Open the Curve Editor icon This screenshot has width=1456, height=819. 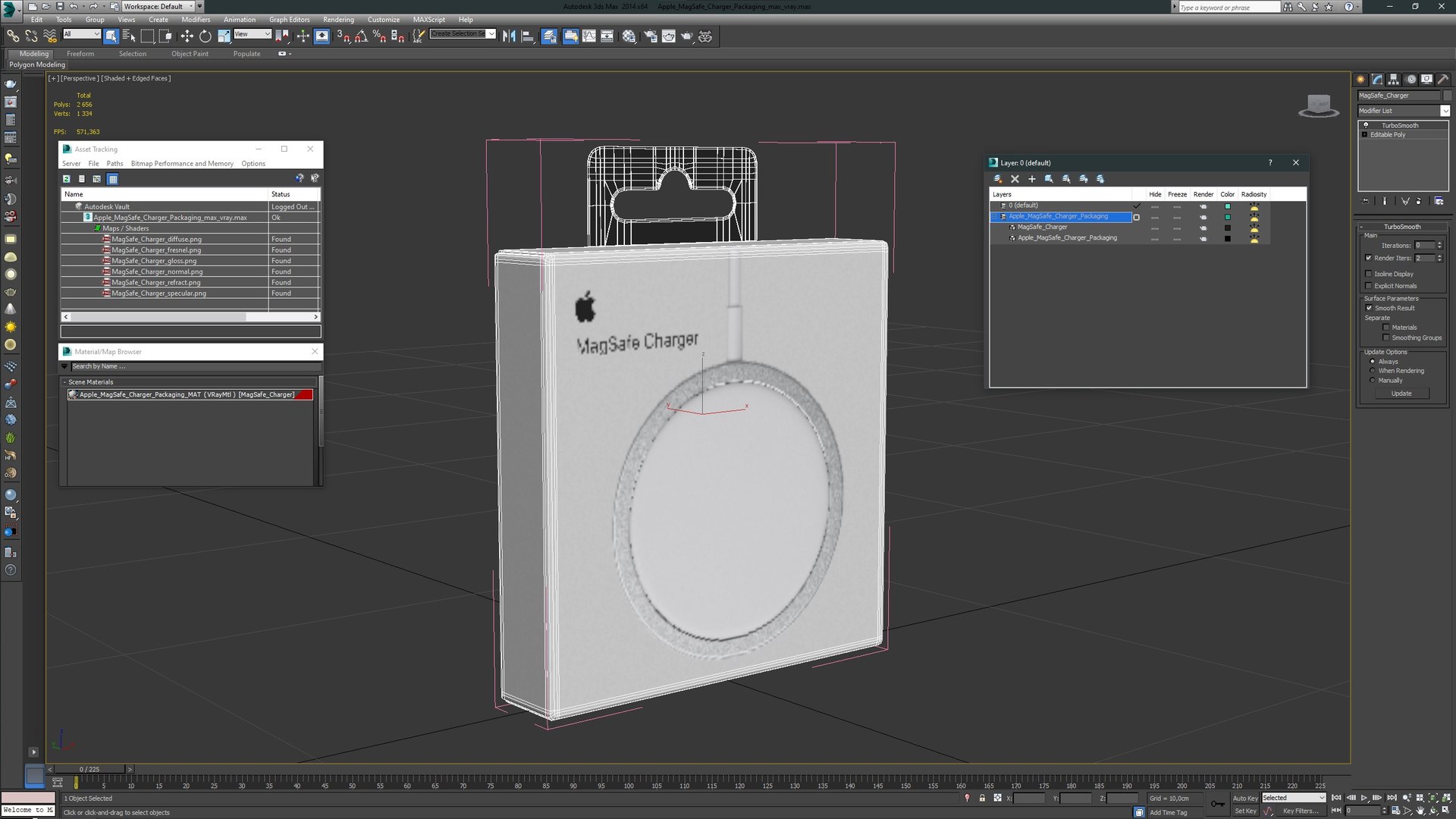tap(589, 36)
